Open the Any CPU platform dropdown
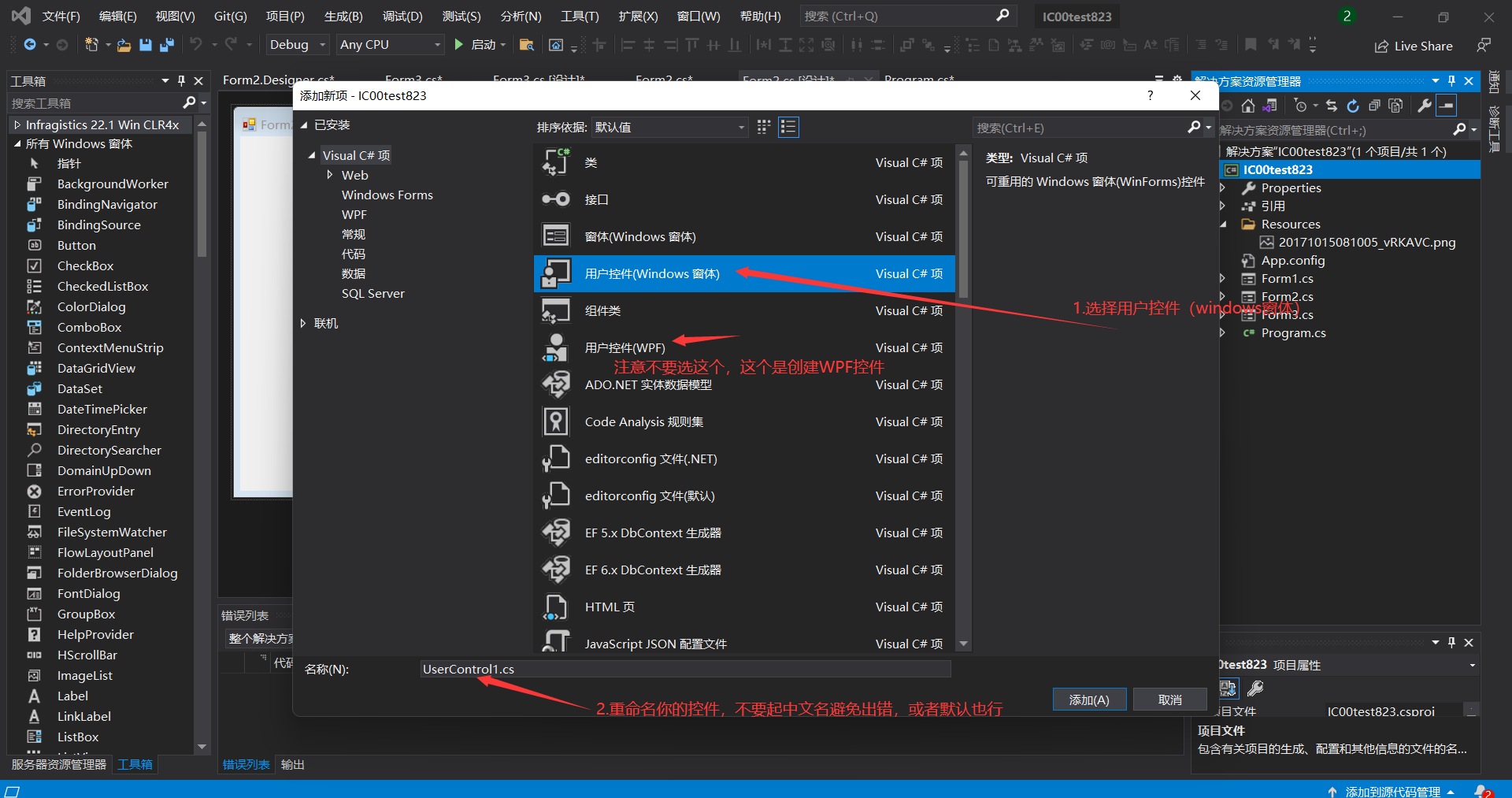Screen dimensions: 1512x798 point(391,45)
